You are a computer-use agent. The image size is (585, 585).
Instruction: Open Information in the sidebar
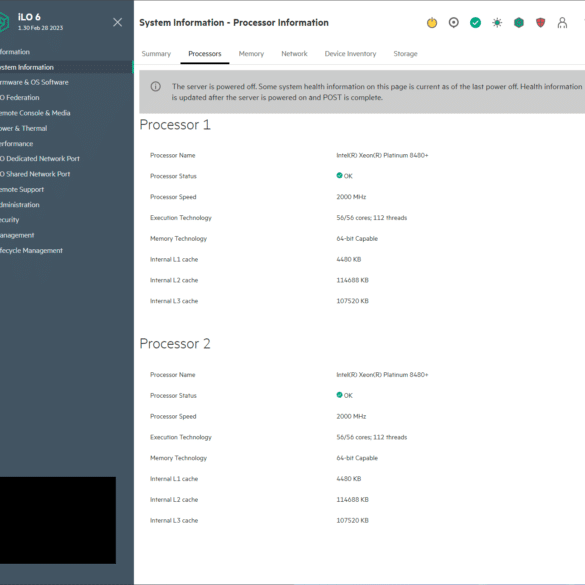click(15, 52)
